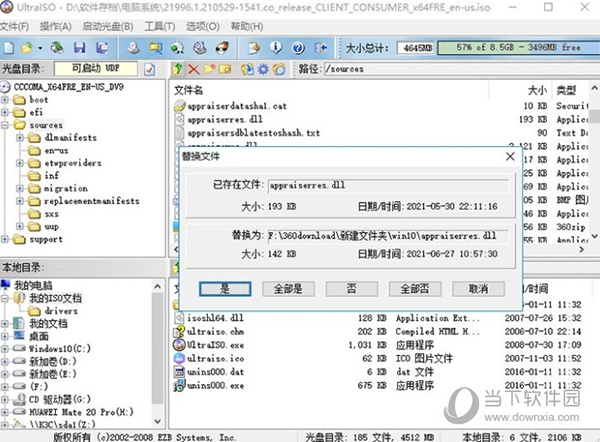Click the Extract icon in image toolbar

click(x=247, y=69)
